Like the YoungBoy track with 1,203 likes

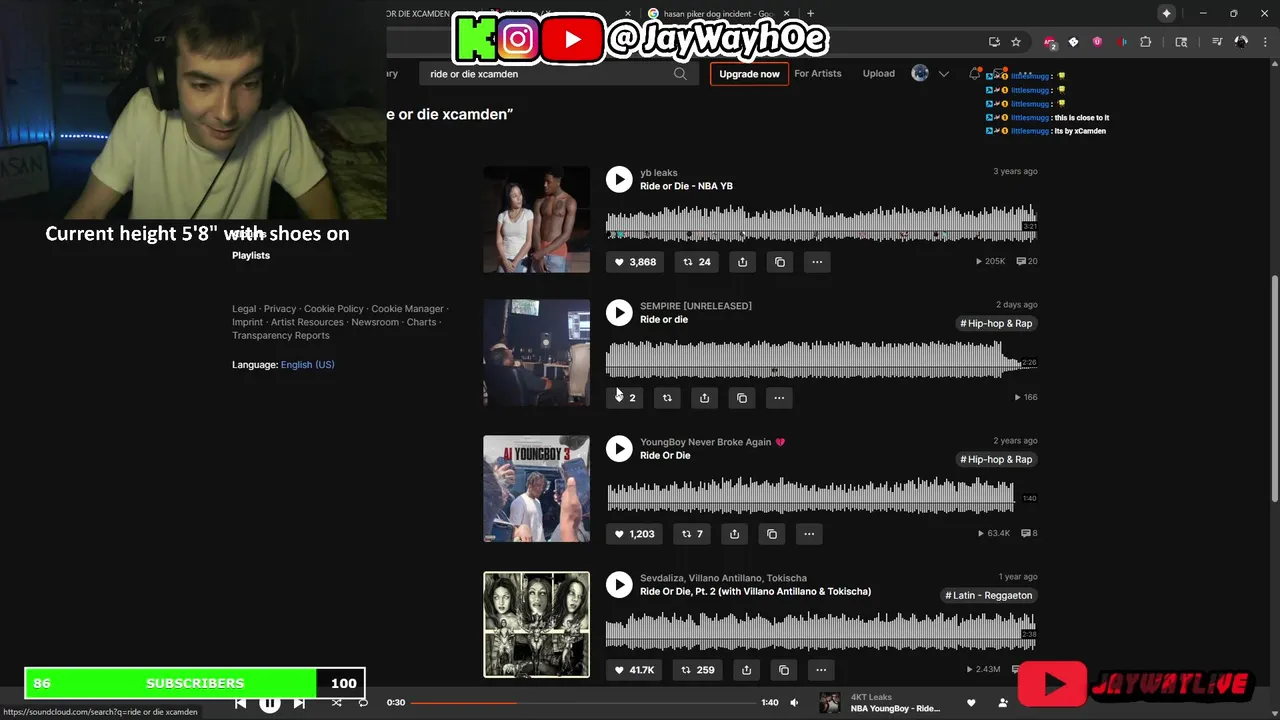[x=634, y=534]
